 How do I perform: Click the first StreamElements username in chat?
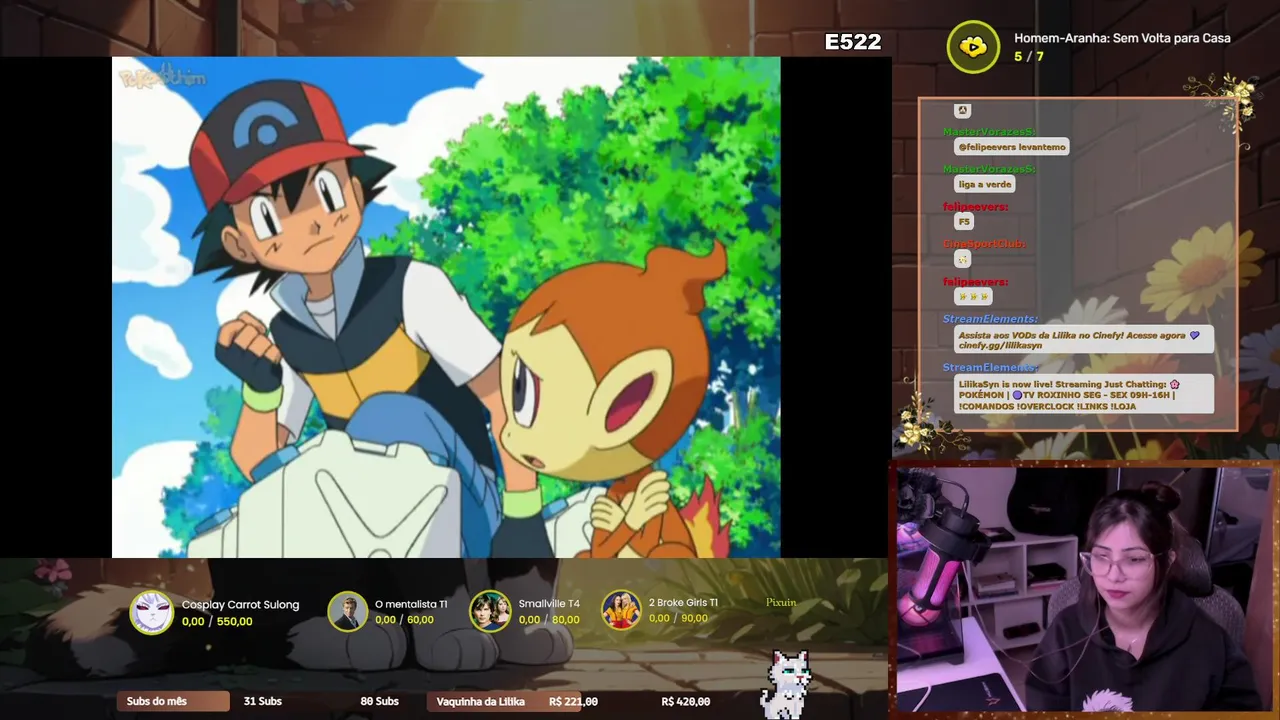tap(990, 319)
